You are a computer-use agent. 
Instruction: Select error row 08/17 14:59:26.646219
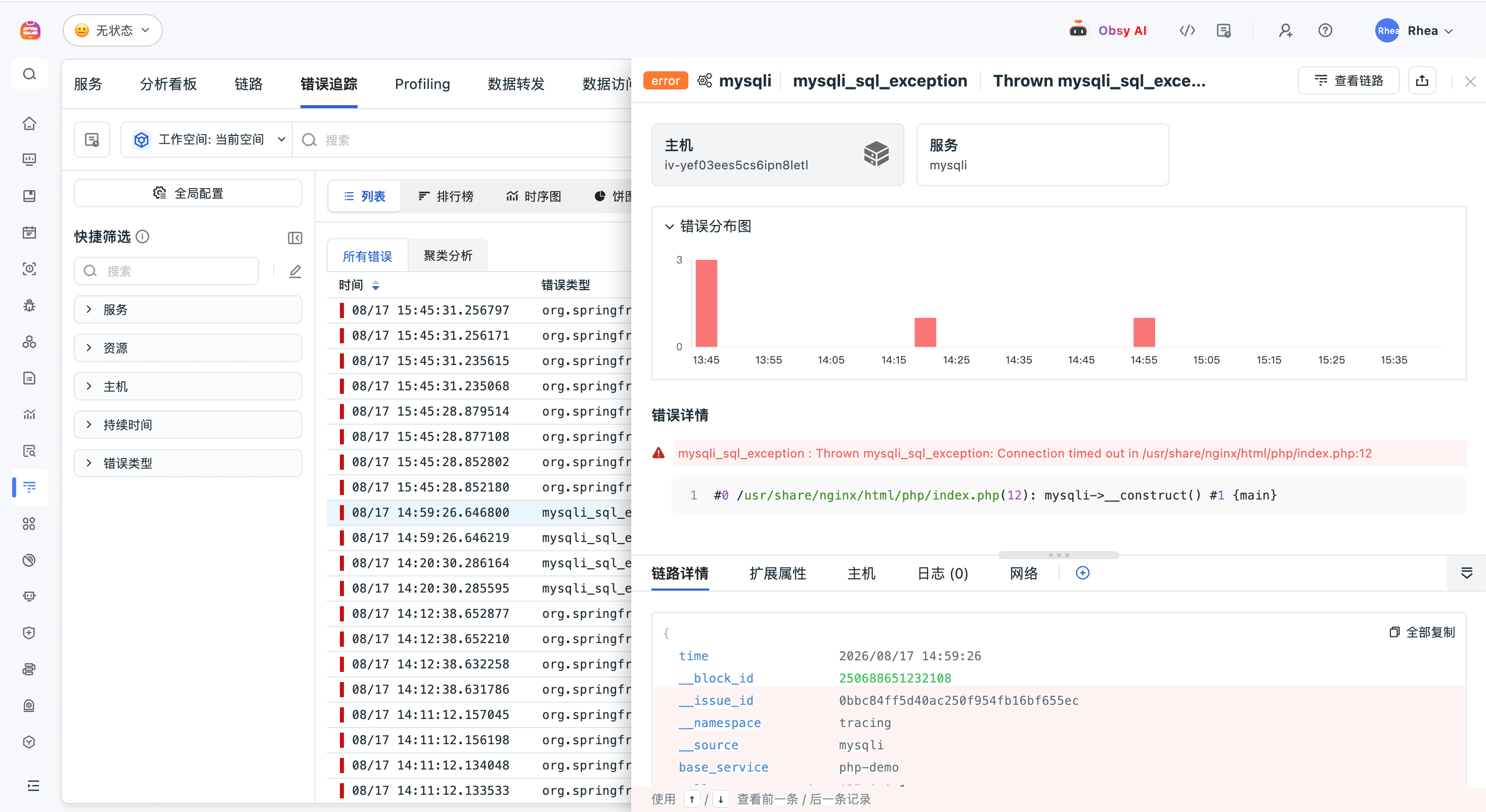[479, 537]
